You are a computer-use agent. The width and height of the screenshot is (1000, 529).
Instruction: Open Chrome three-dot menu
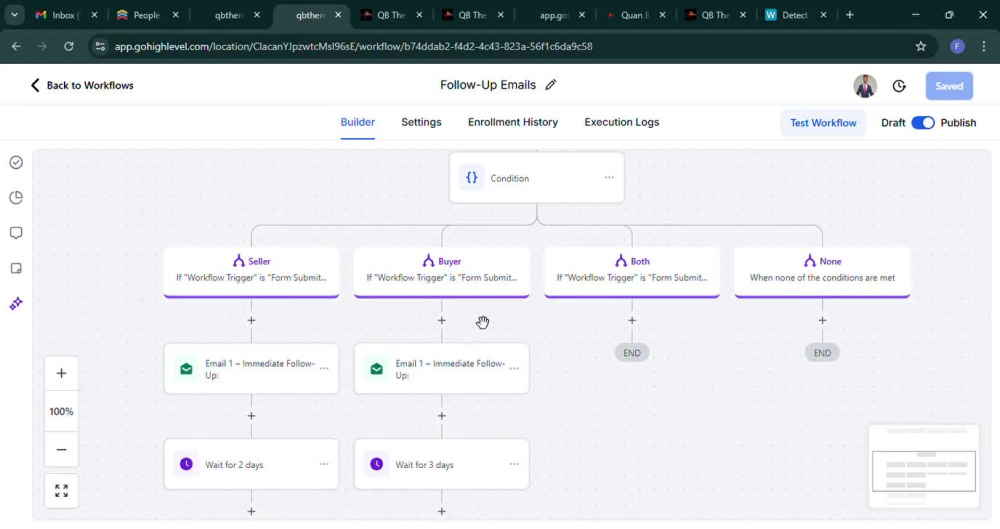[x=983, y=46]
